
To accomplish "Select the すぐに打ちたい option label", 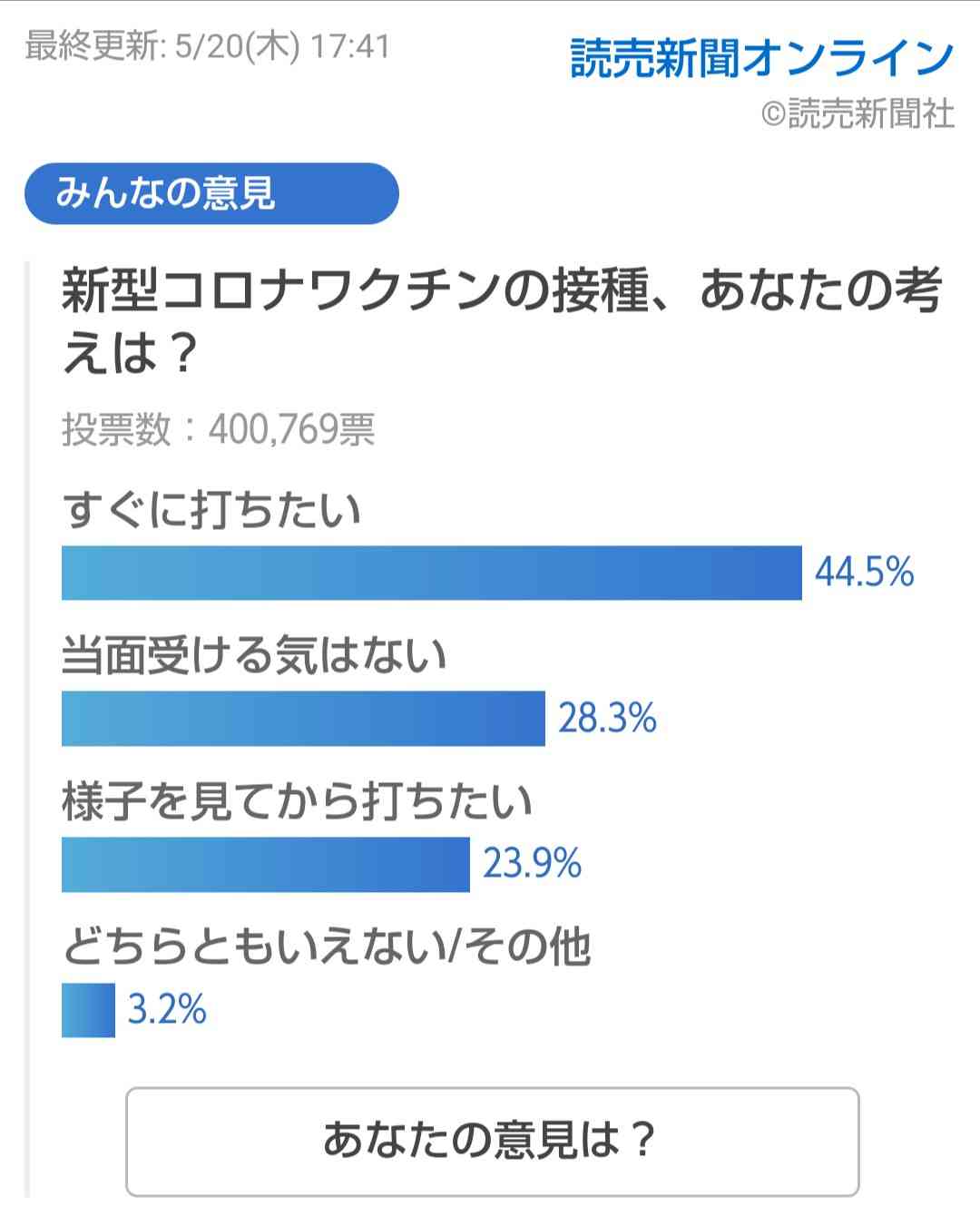I will tap(211, 510).
